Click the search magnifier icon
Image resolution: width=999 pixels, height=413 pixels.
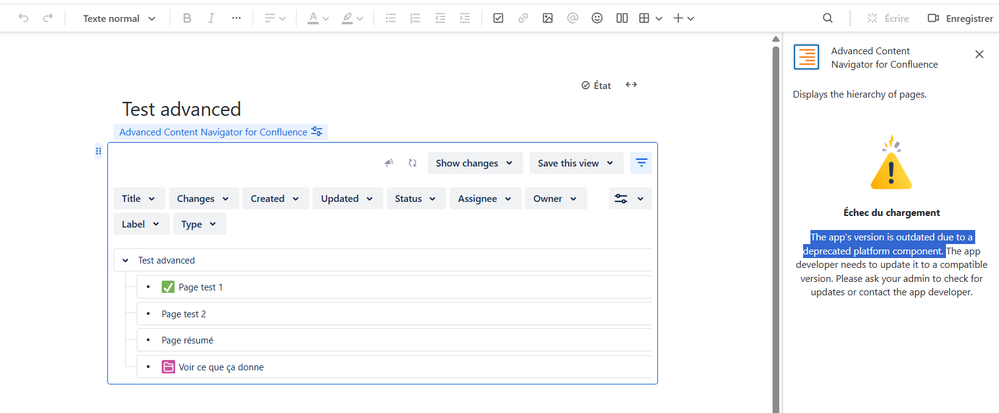pos(828,18)
